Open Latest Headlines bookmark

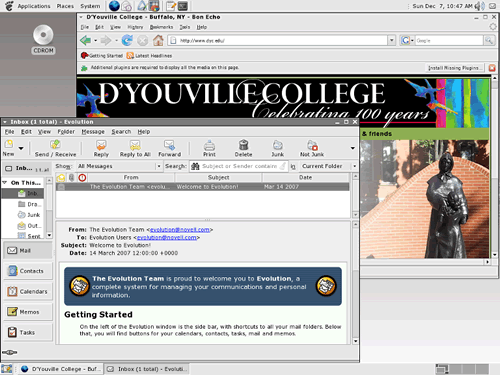[149, 56]
